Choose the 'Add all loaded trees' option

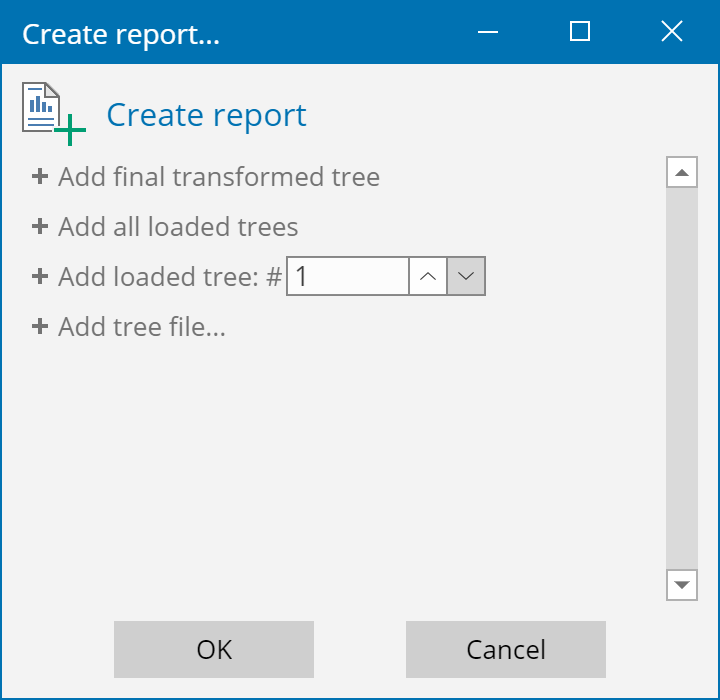click(178, 227)
